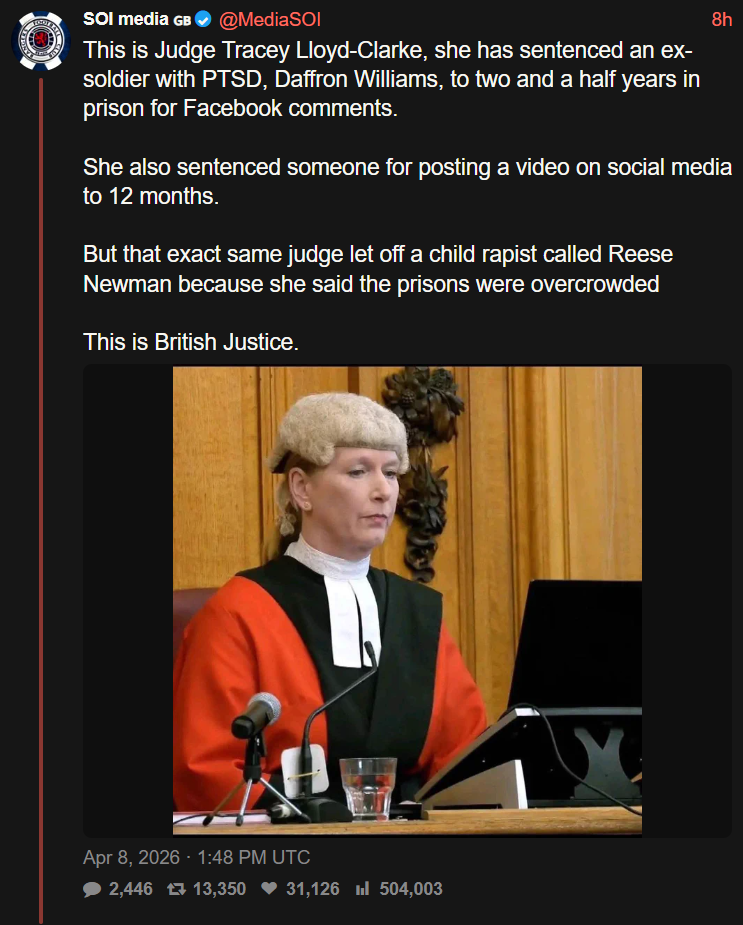Image resolution: width=743 pixels, height=925 pixels.
Task: Open the judge courtroom photo
Action: click(x=407, y=601)
